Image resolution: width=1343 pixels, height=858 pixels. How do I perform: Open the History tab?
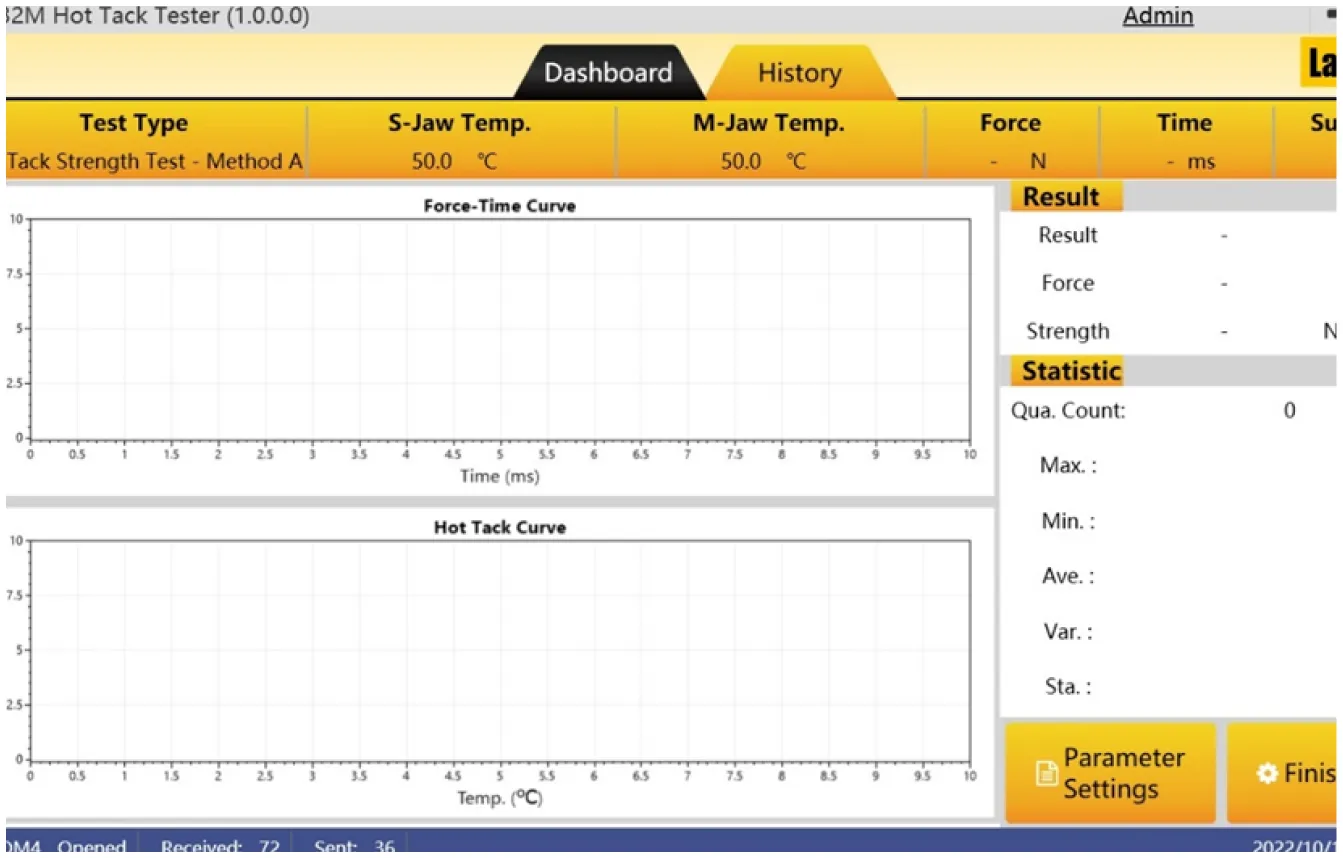tap(799, 73)
